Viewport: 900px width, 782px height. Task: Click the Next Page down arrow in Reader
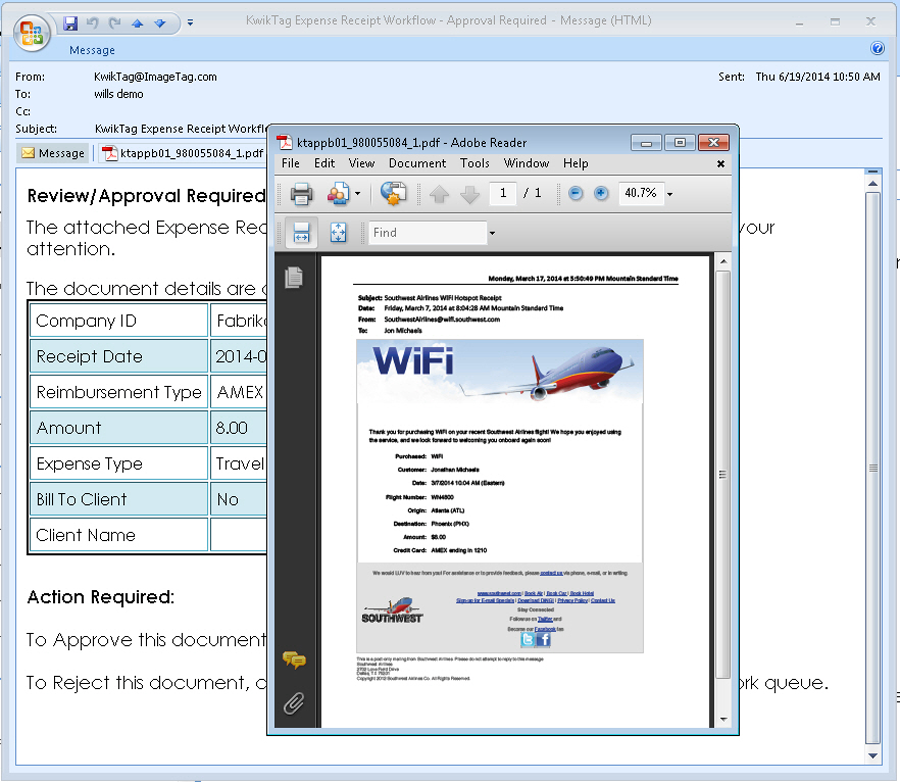[x=470, y=194]
